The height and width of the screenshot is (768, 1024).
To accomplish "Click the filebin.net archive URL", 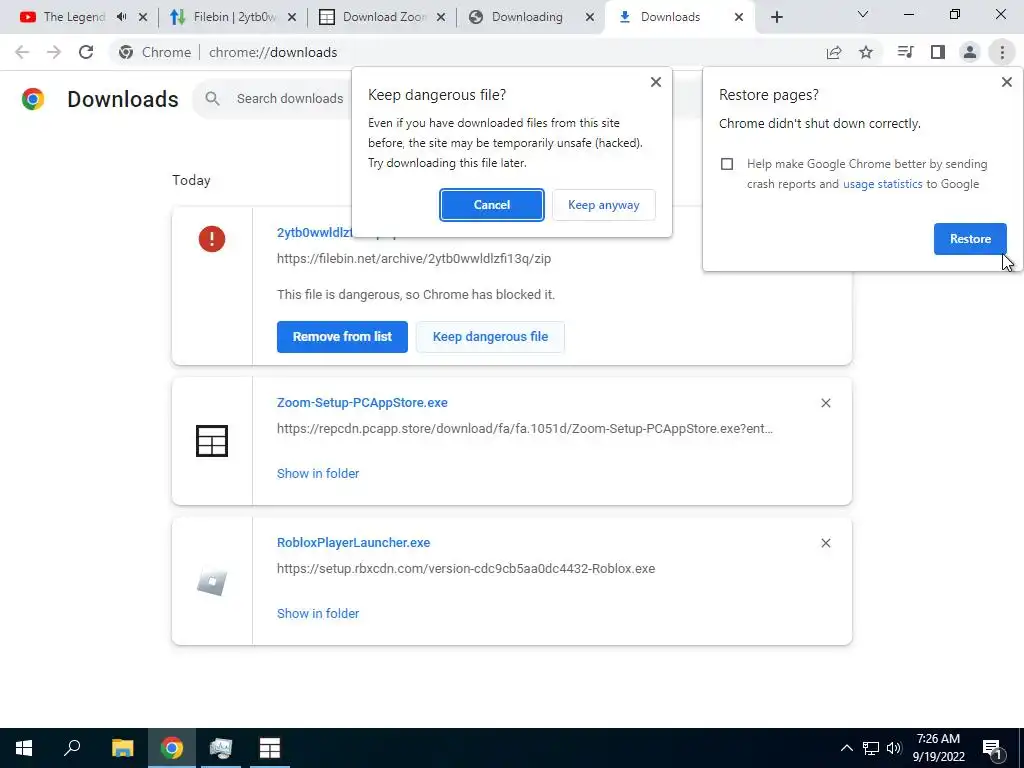I will tap(414, 259).
